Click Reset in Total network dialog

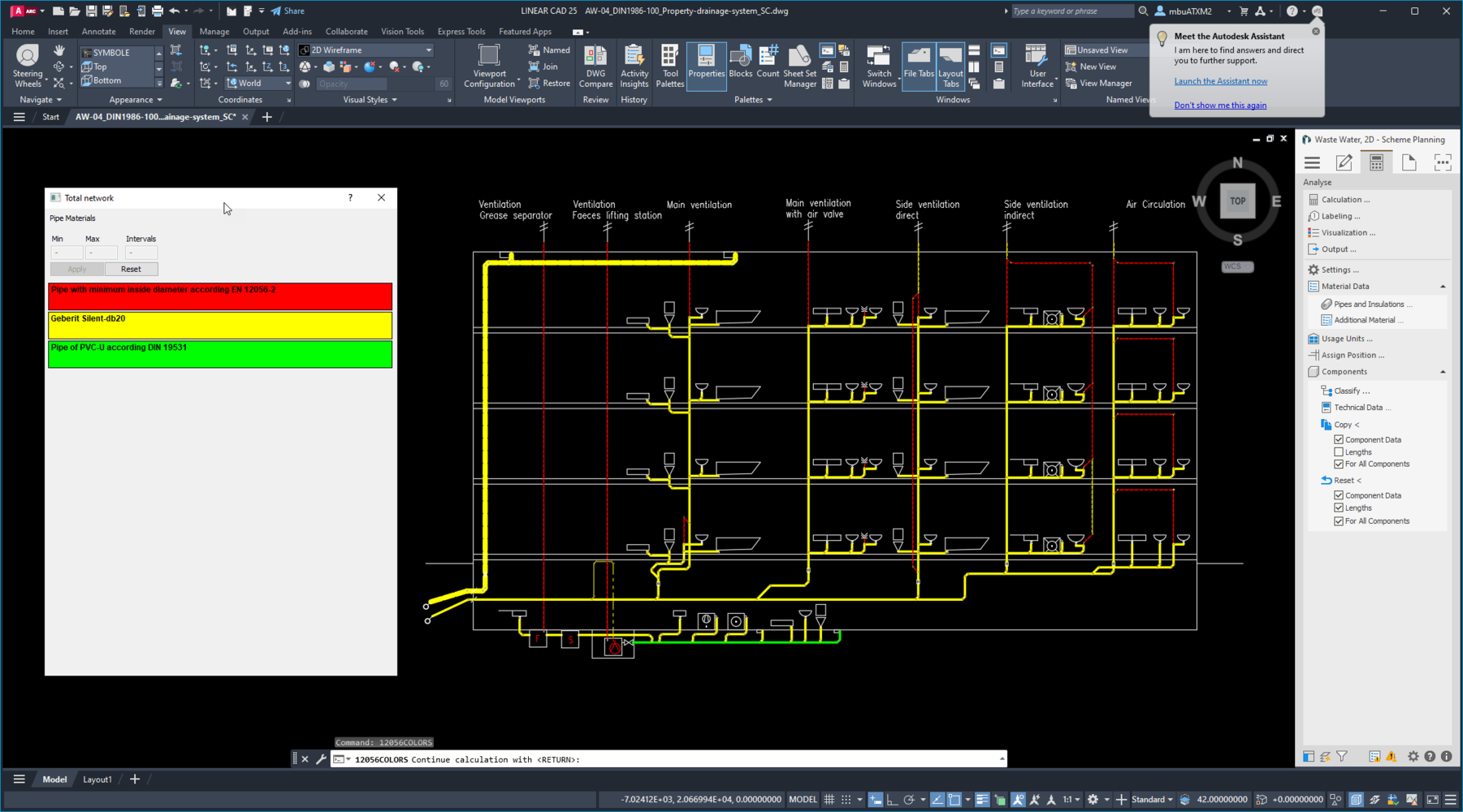(x=131, y=269)
